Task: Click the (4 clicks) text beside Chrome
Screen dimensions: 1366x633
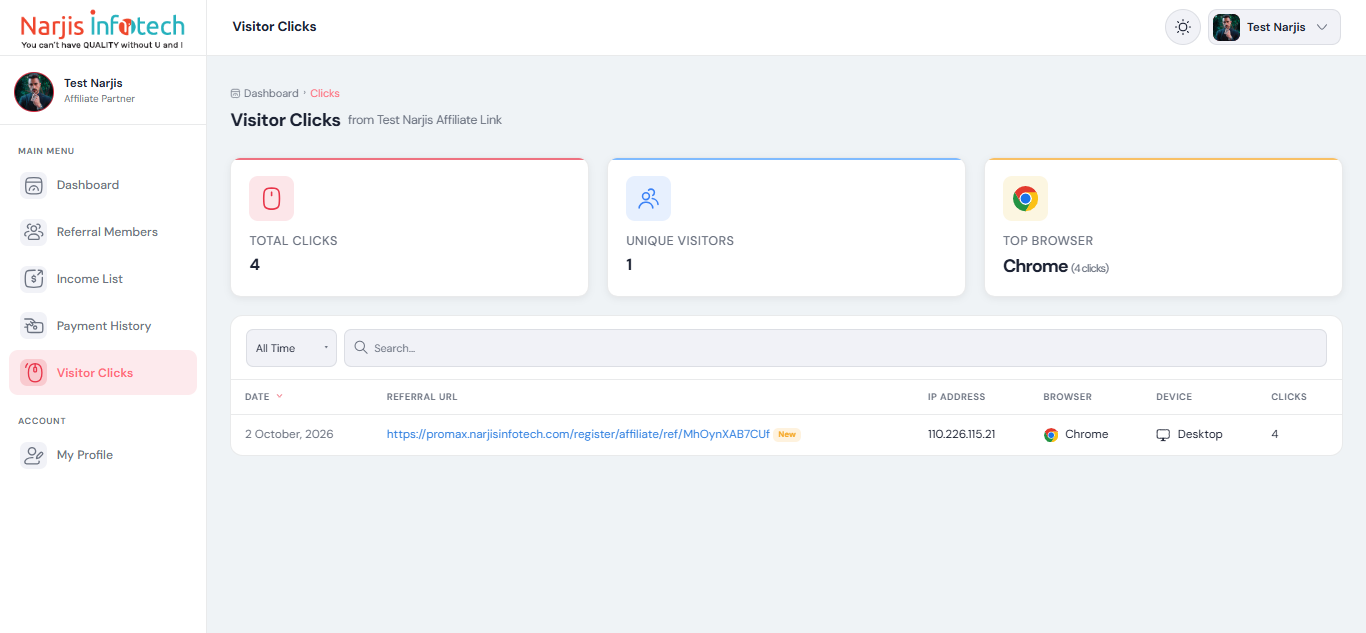Action: [x=1090, y=268]
